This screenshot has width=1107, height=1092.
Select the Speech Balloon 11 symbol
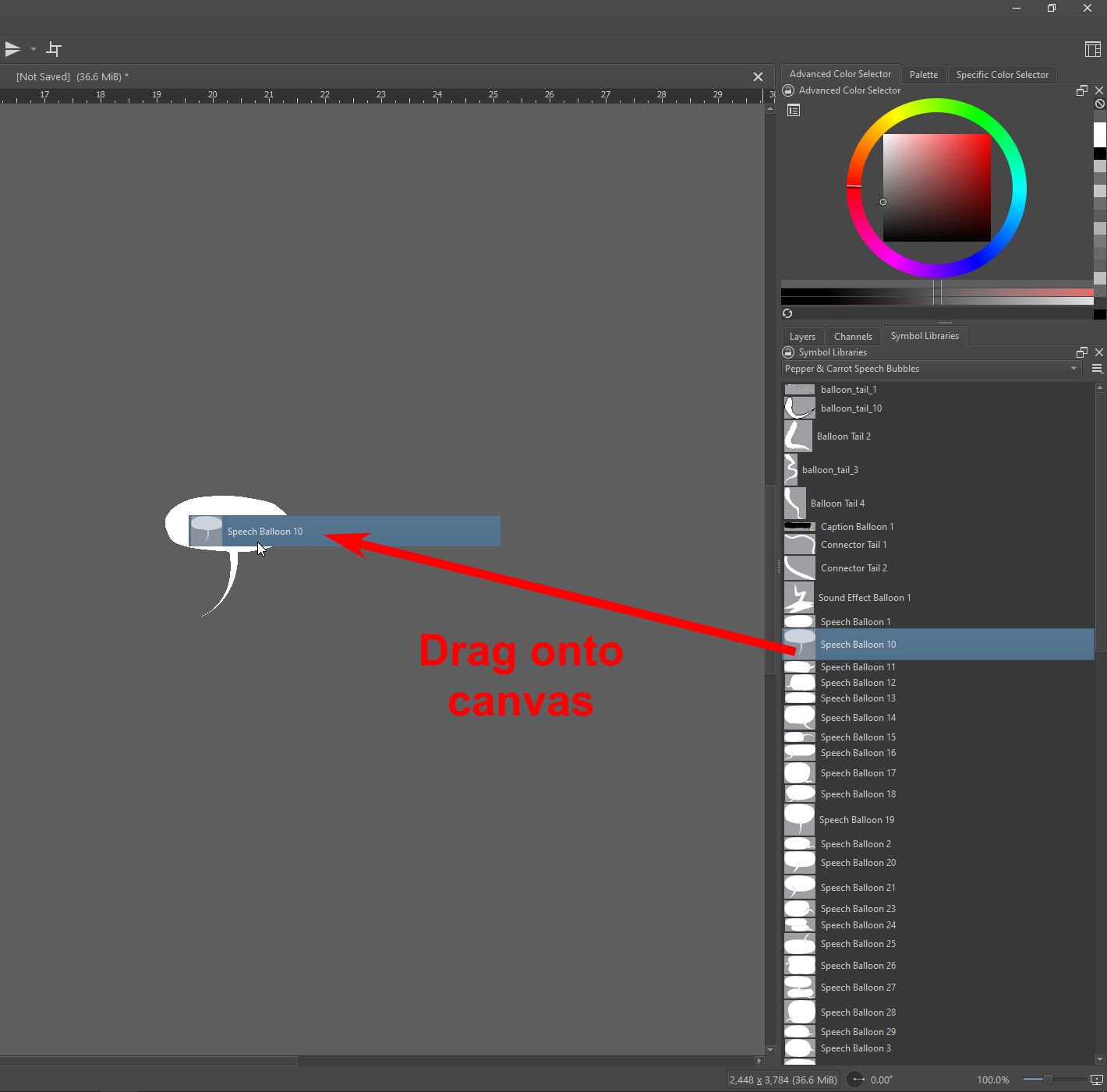point(939,667)
